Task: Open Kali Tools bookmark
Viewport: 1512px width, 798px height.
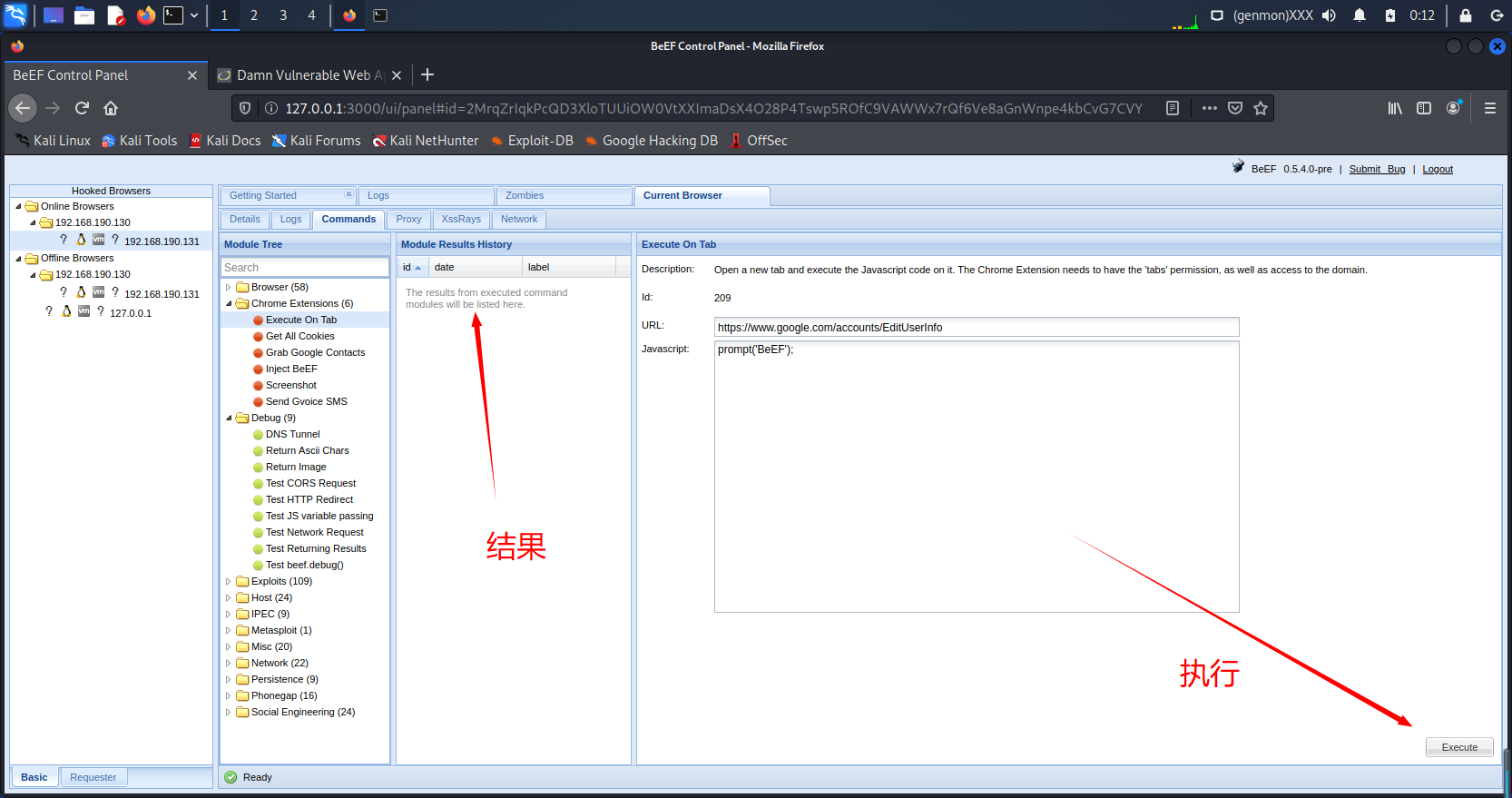Action: [x=139, y=140]
